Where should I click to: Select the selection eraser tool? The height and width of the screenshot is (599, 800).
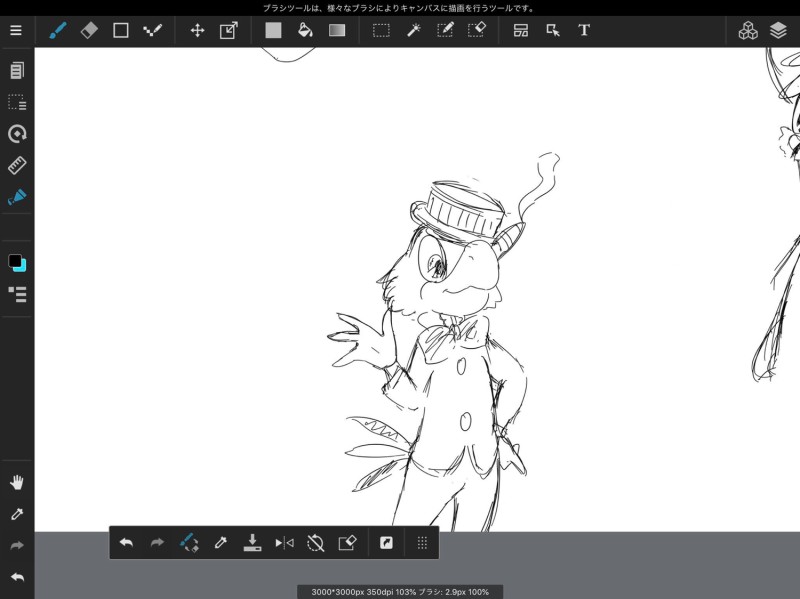(x=477, y=31)
